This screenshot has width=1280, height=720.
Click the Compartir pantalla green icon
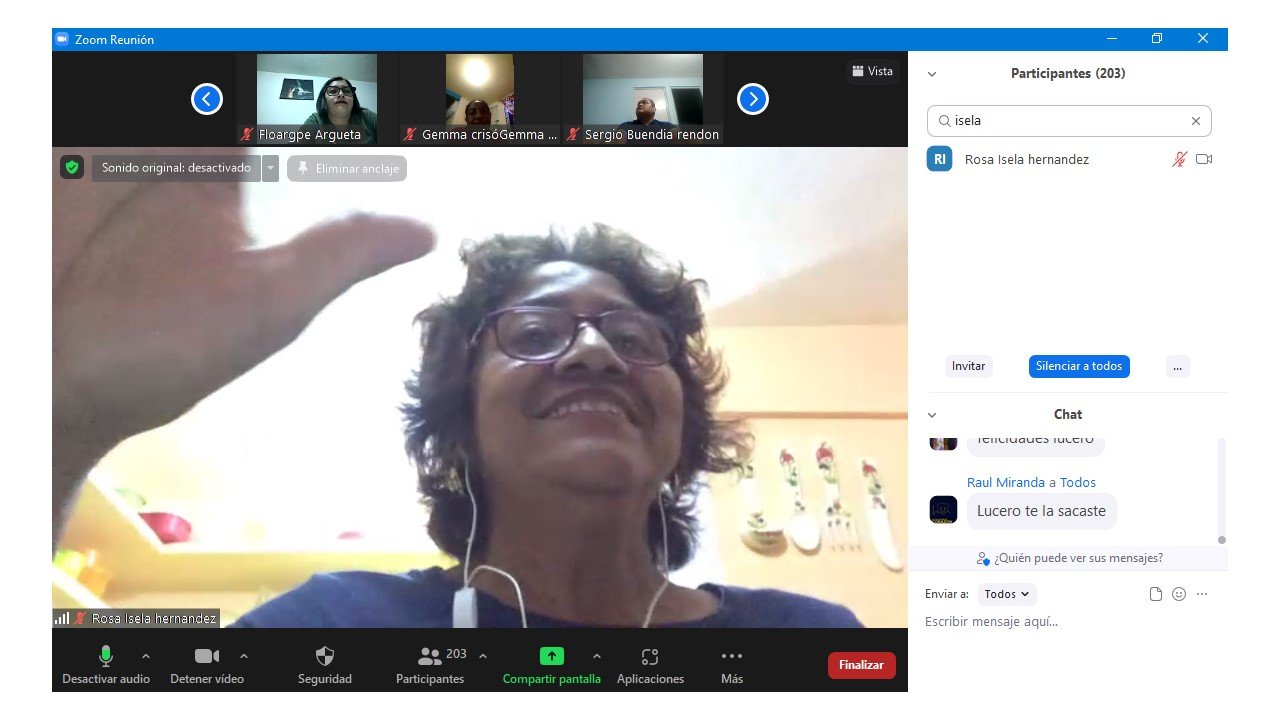[x=551, y=657]
